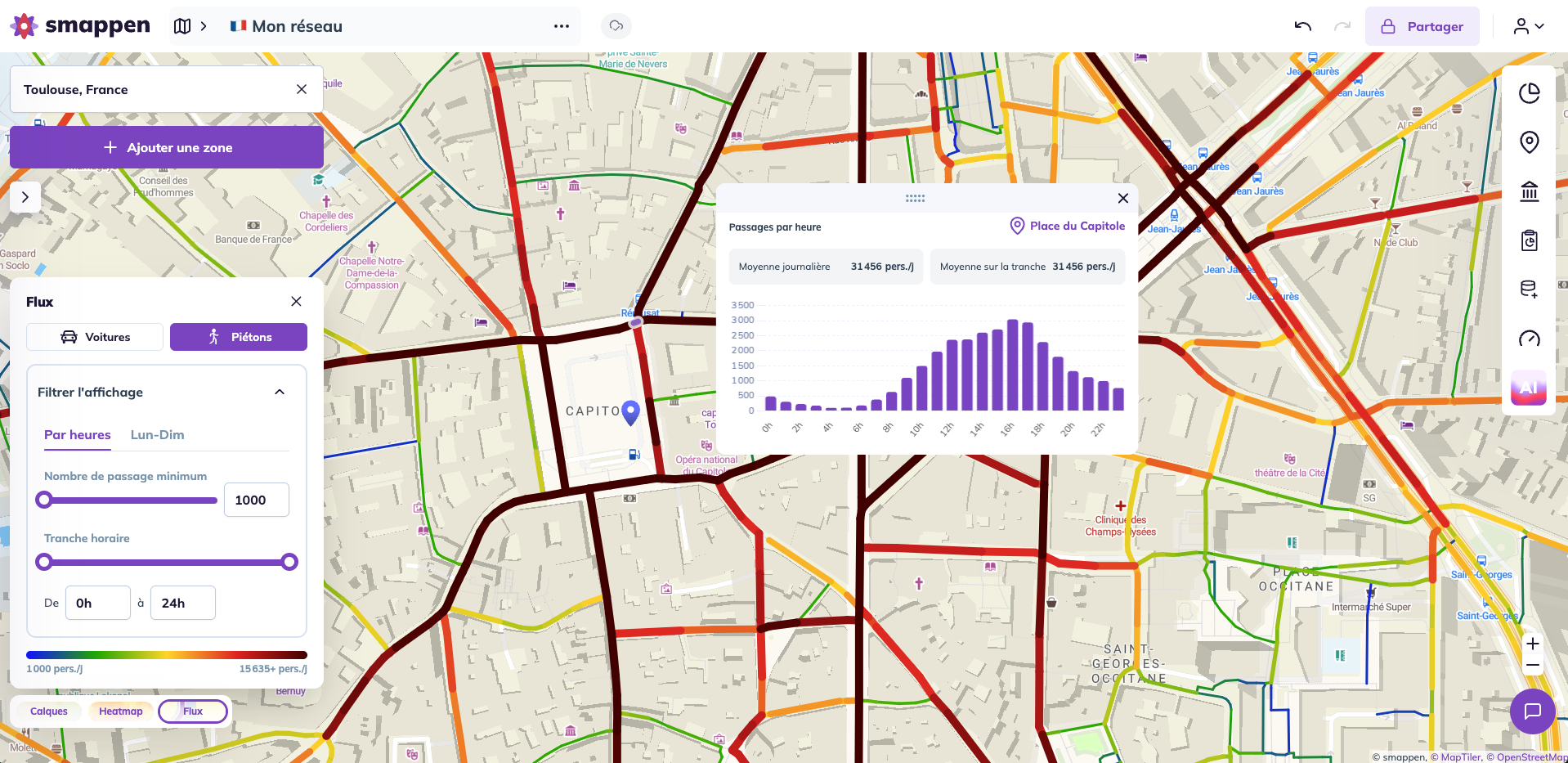The width and height of the screenshot is (1568, 763).
Task: Click the minimum passage number field 1000
Action: point(257,500)
